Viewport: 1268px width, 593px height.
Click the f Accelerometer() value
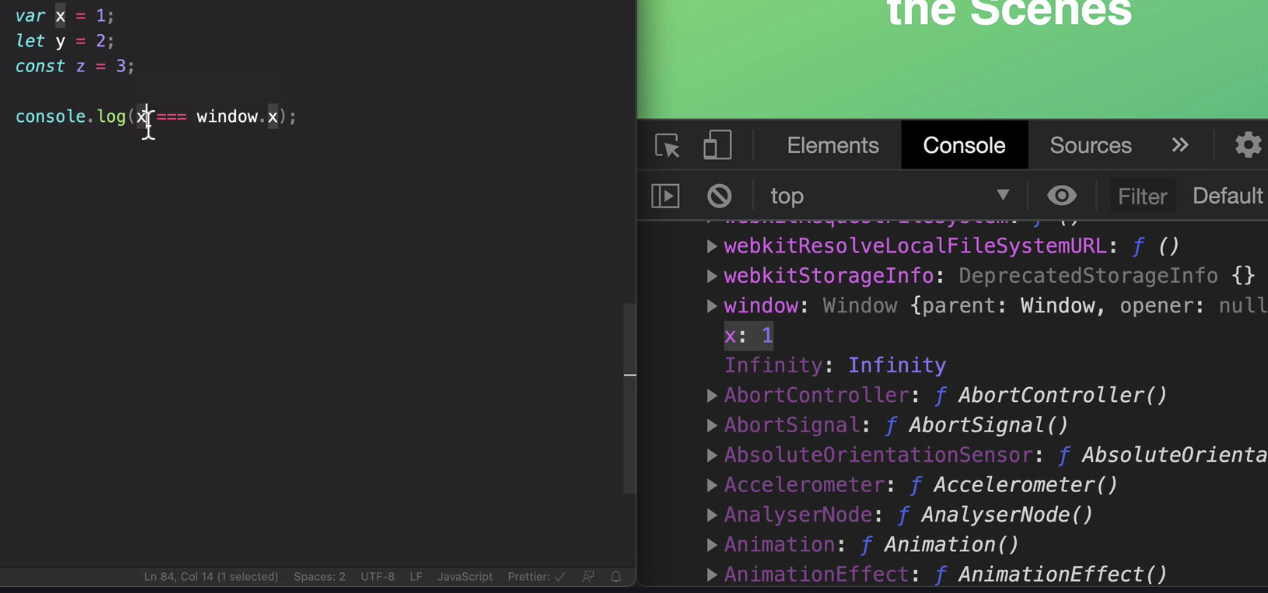(x=1014, y=485)
